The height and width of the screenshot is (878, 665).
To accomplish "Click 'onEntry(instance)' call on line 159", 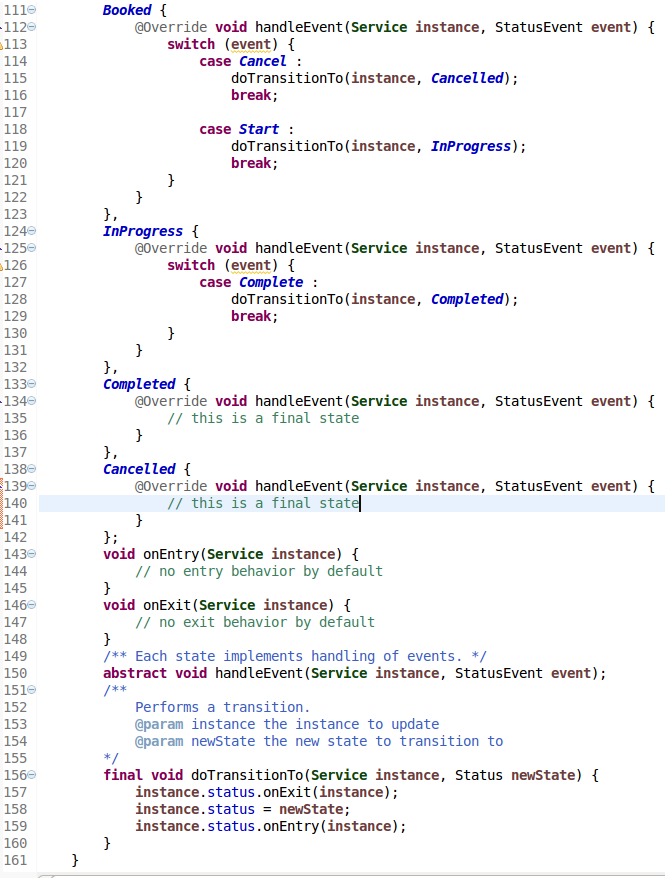I will (x=330, y=826).
